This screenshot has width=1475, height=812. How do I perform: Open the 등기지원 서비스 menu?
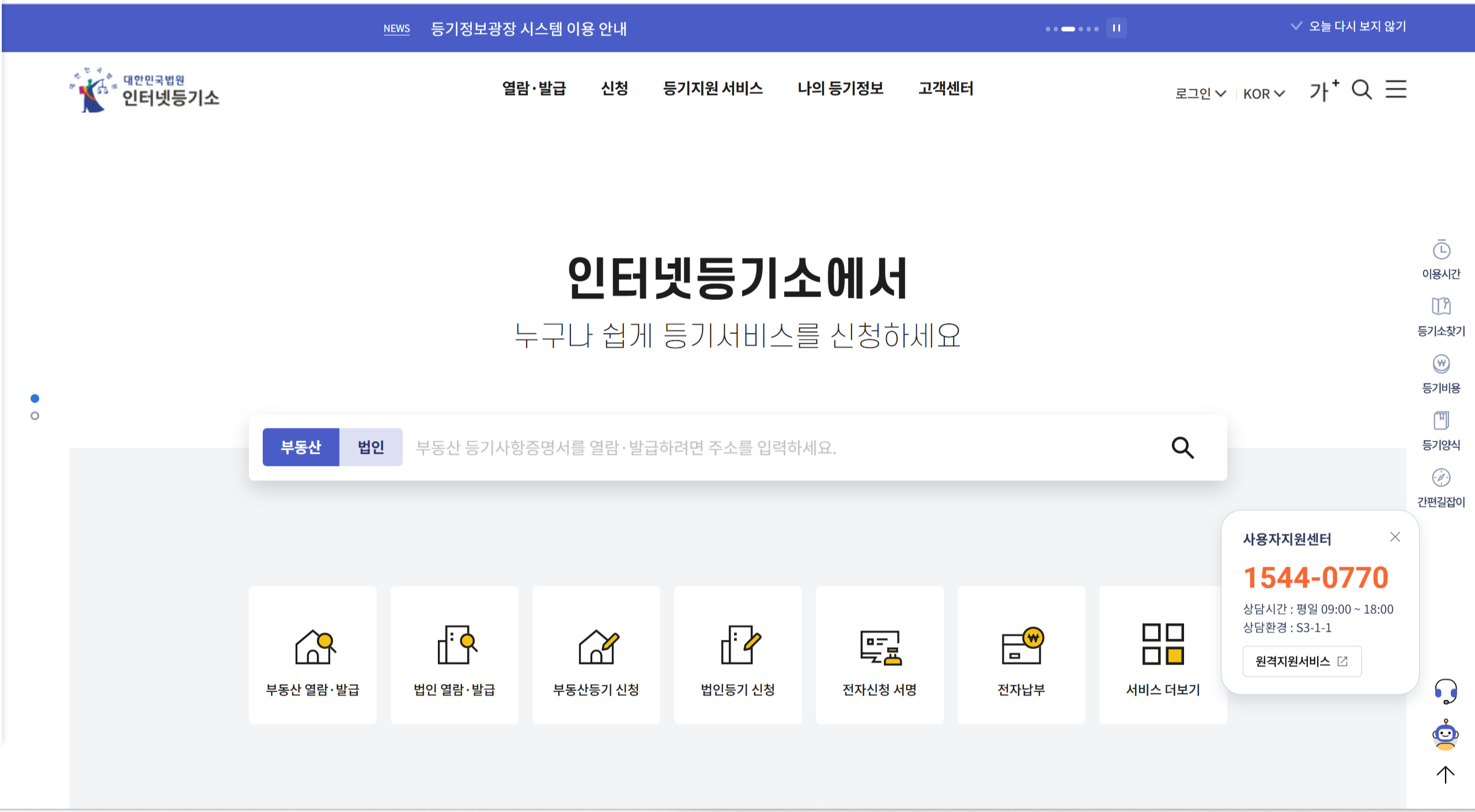point(713,89)
